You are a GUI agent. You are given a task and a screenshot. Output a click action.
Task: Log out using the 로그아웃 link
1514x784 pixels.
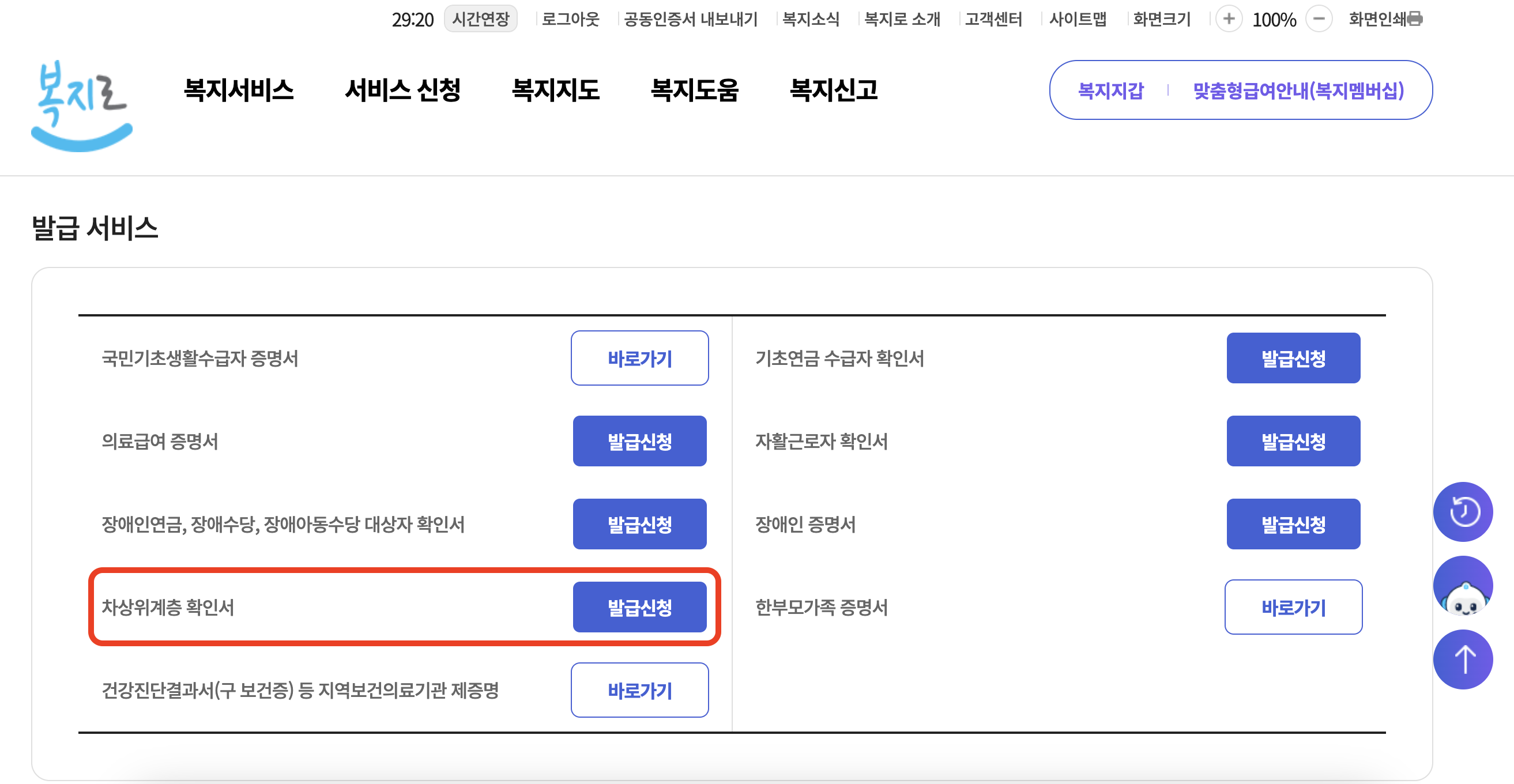click(x=570, y=19)
